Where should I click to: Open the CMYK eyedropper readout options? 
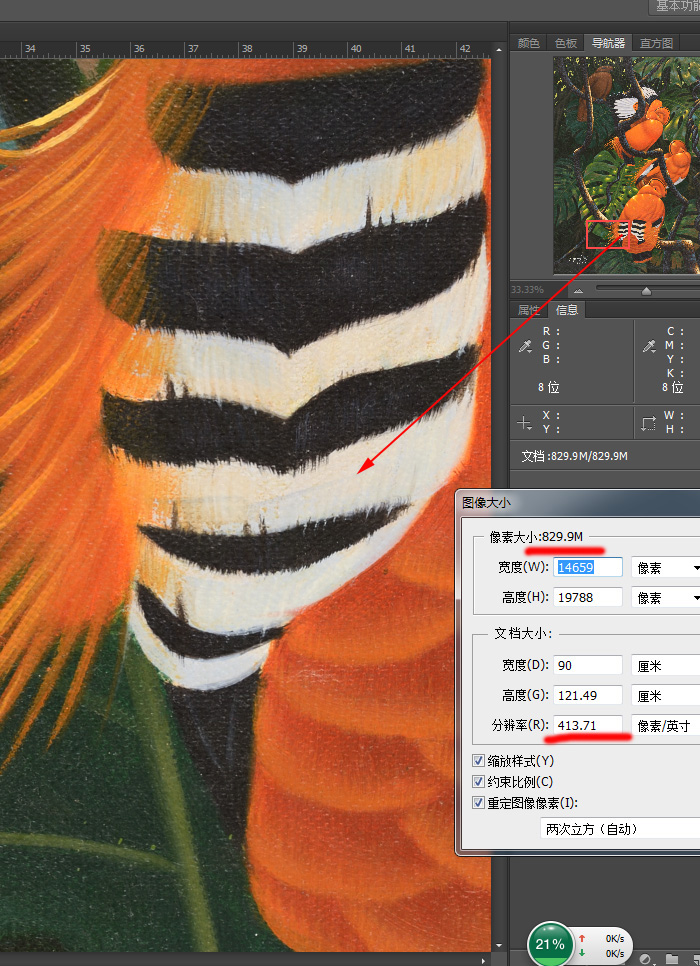coord(649,346)
